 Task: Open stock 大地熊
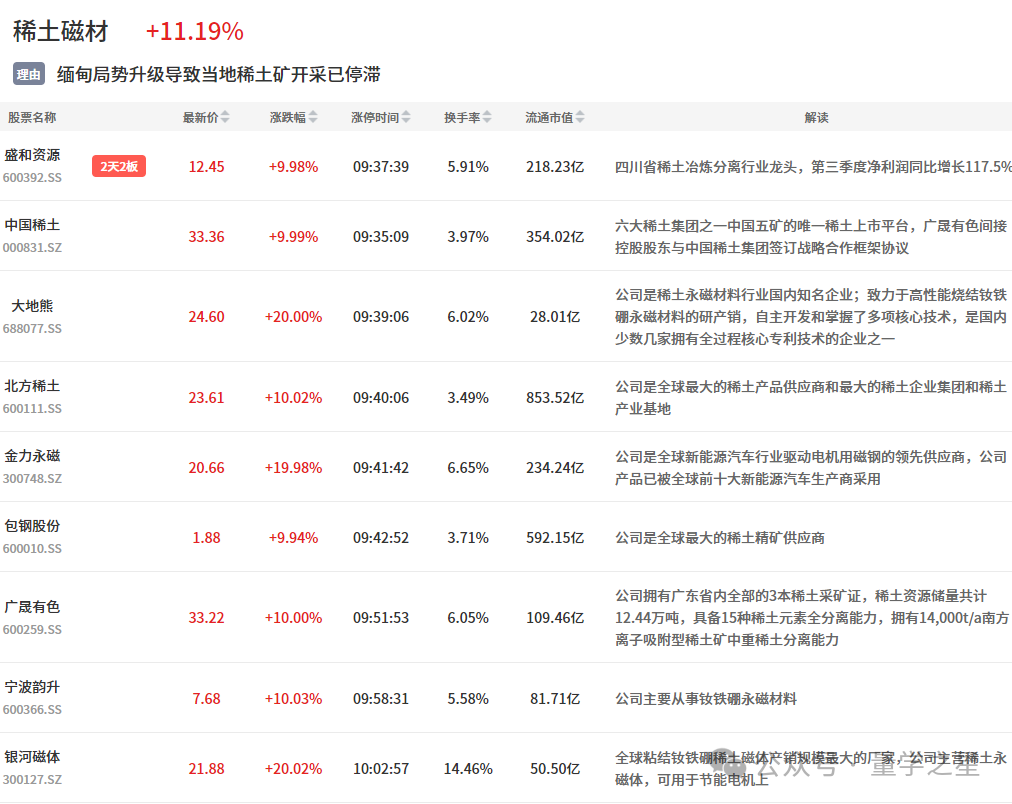pyautogui.click(x=32, y=306)
